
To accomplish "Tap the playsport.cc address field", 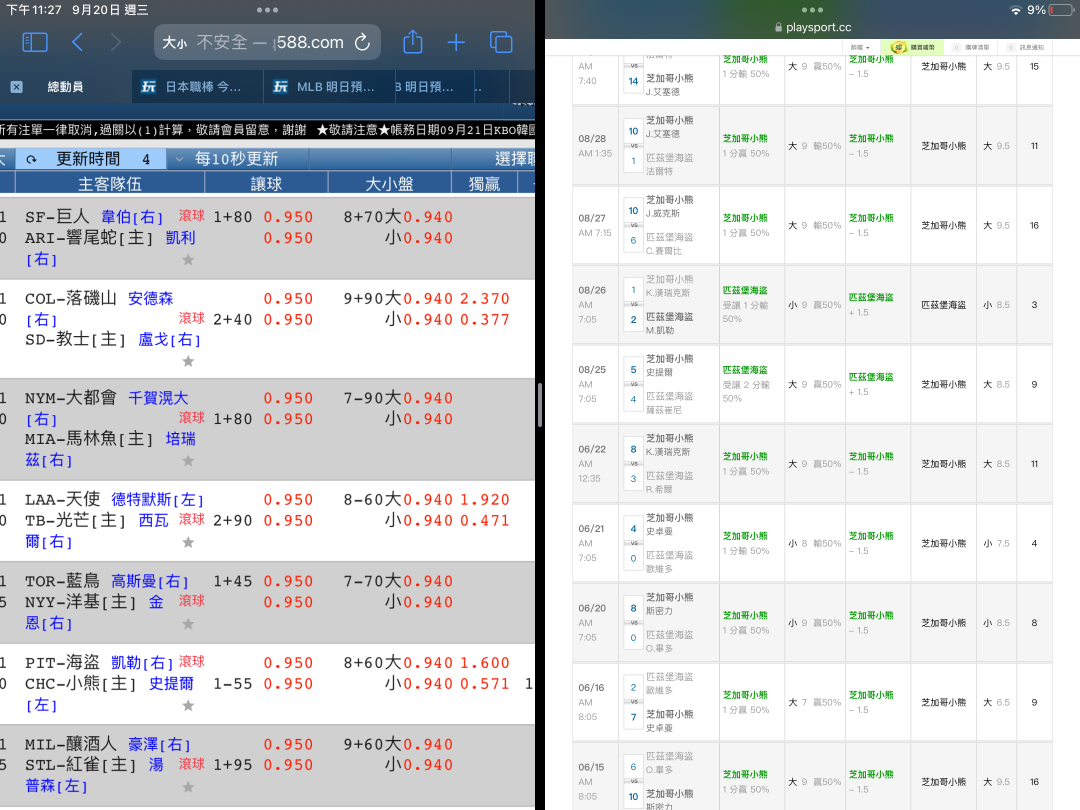I will click(x=813, y=28).
